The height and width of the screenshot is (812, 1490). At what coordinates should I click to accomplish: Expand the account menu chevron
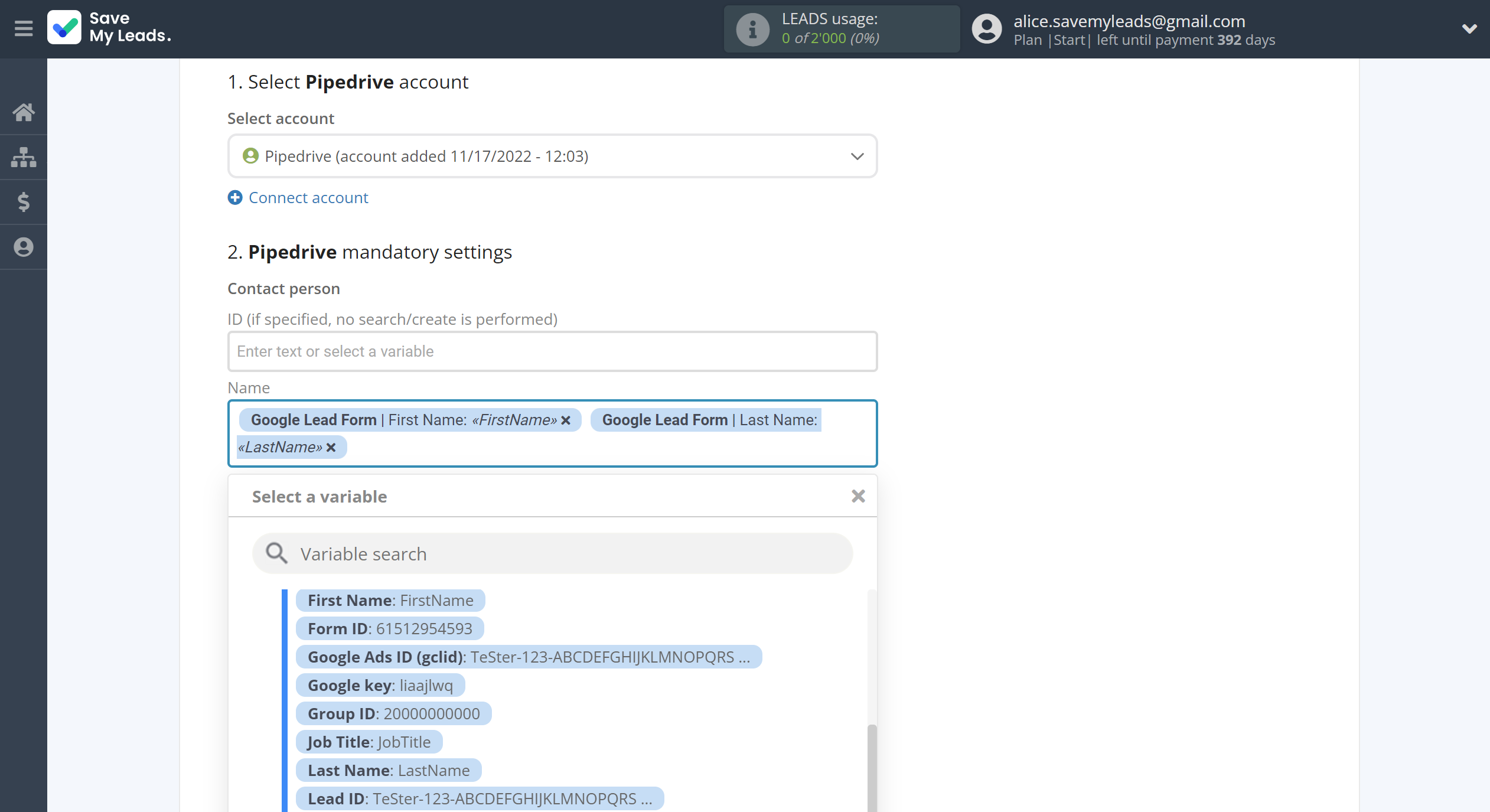click(1469, 28)
